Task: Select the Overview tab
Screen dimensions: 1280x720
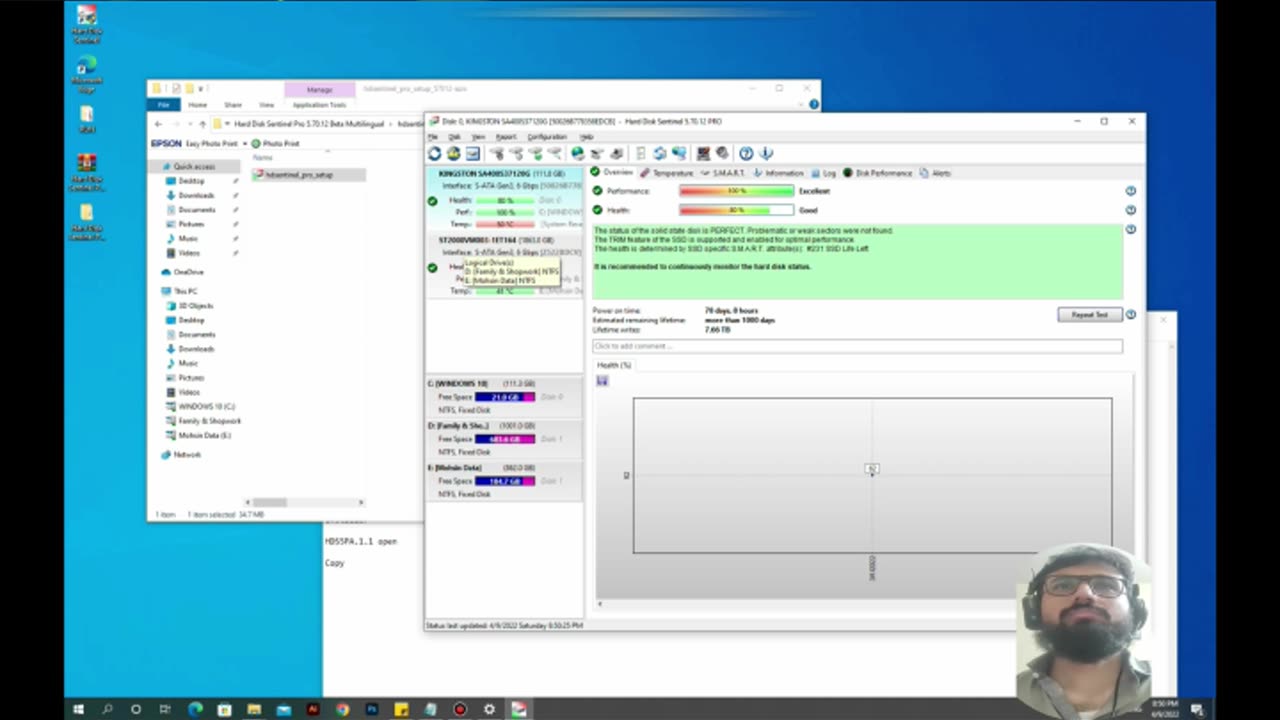Action: (x=612, y=173)
